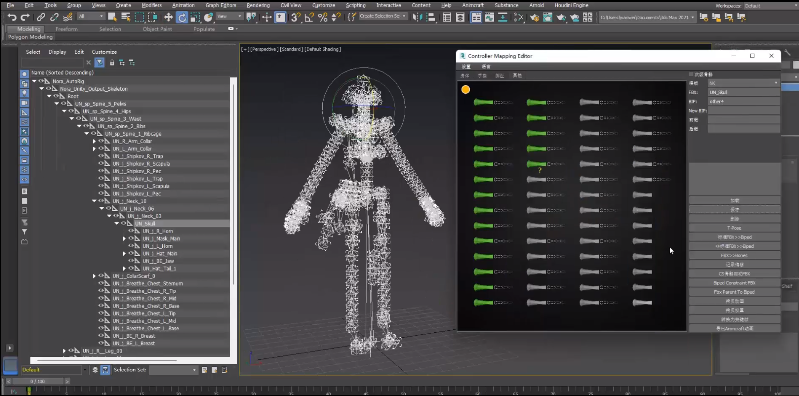Toggle eye icon of UN_j_Hat_Main
Screen dimensions: 799x396
(131, 253)
